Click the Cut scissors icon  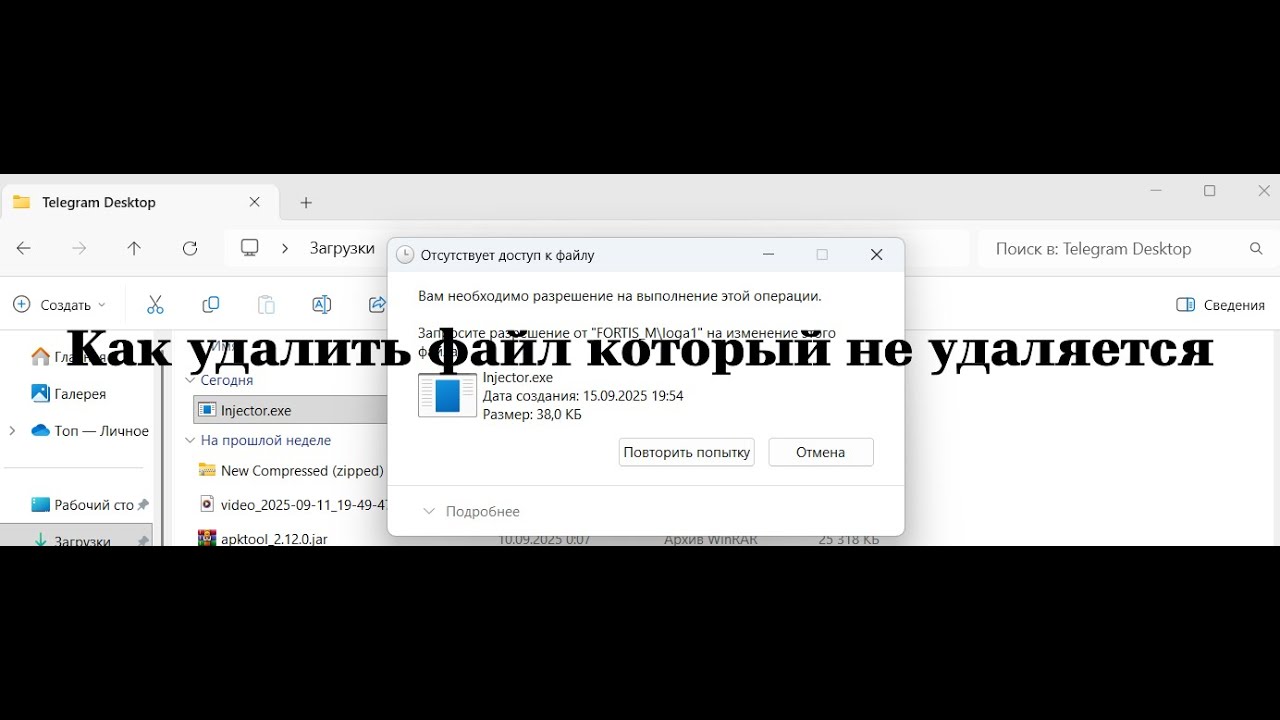pos(155,305)
